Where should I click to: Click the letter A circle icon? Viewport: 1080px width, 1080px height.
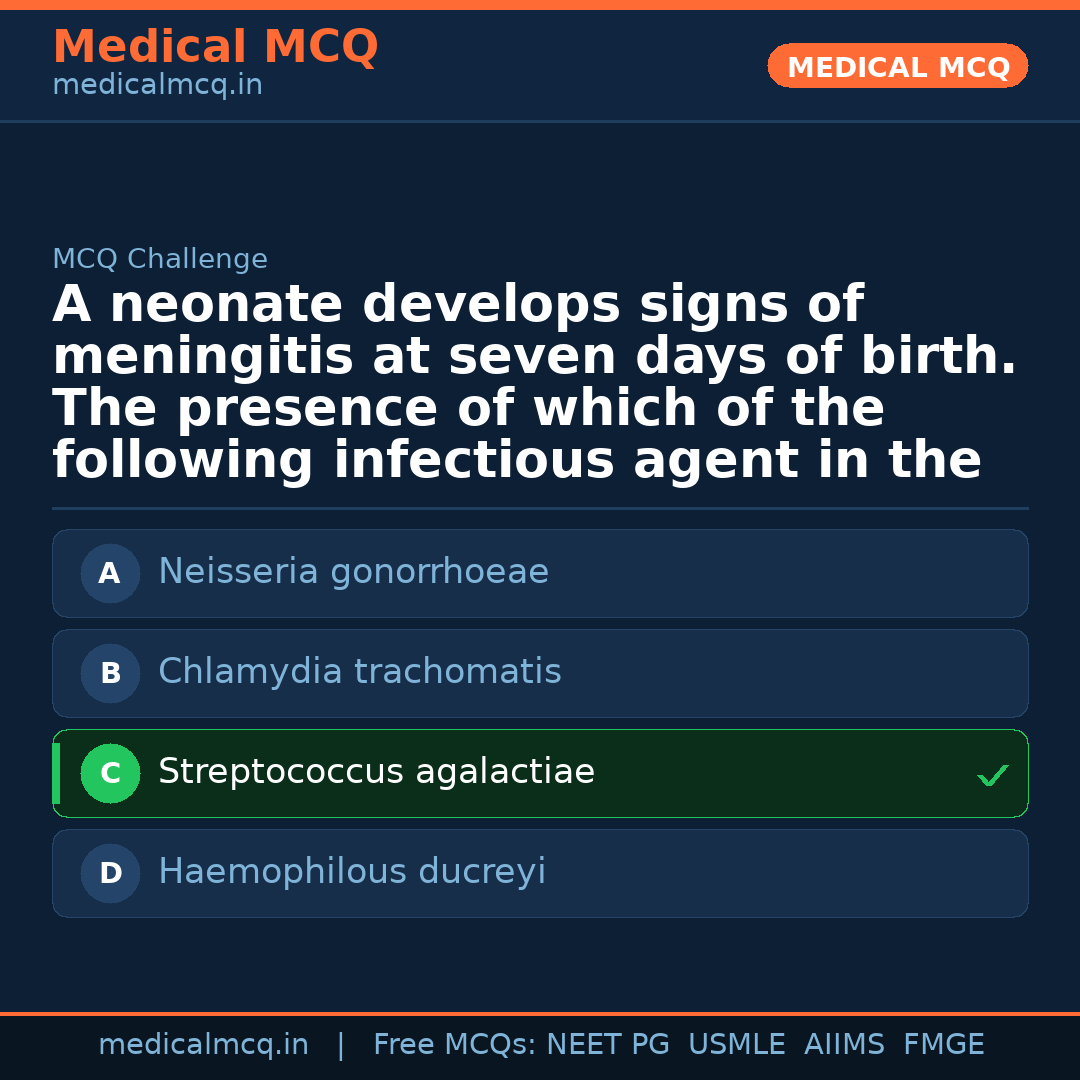point(110,573)
